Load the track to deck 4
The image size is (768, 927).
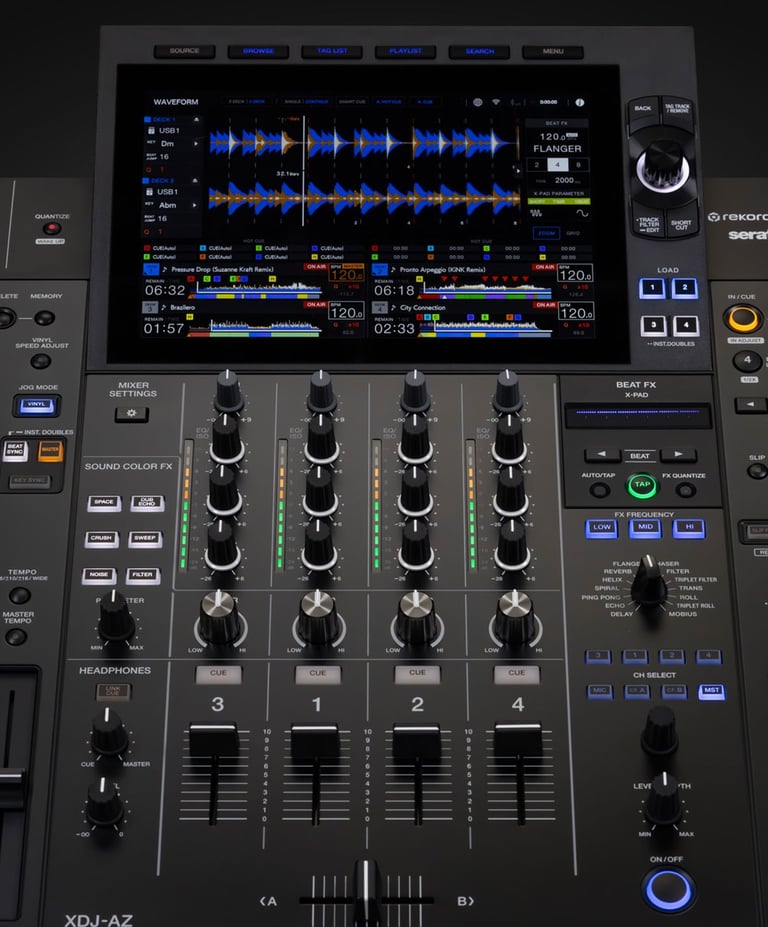(x=686, y=325)
